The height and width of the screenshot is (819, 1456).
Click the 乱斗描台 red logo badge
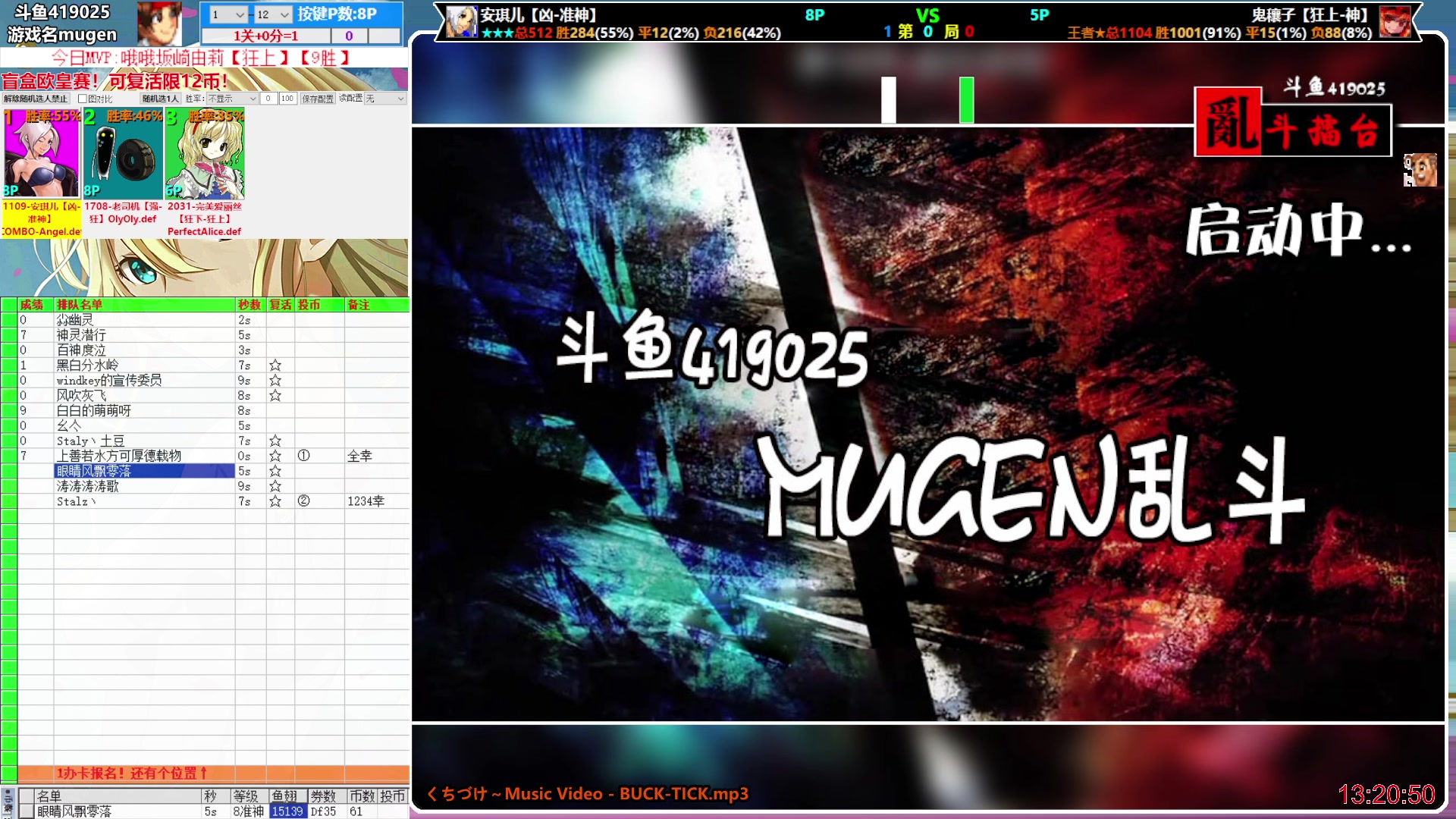point(1292,123)
